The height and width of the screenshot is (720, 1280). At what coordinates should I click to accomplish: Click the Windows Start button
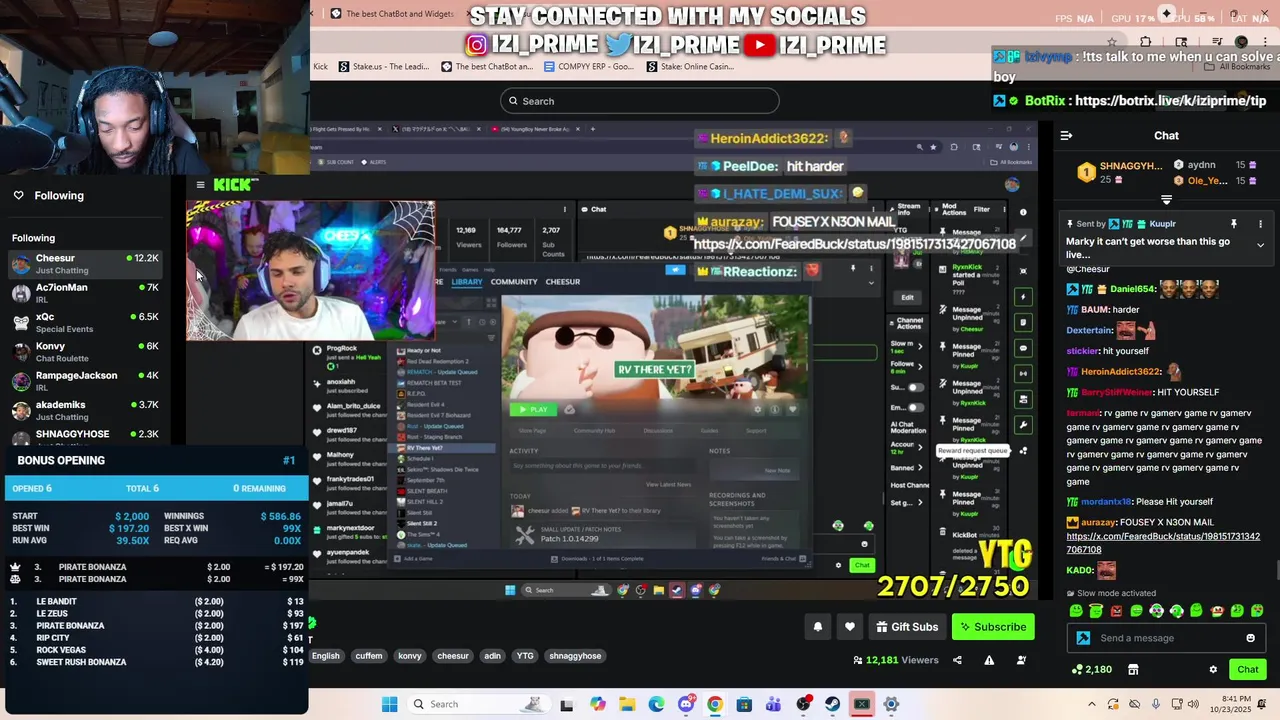coord(389,704)
